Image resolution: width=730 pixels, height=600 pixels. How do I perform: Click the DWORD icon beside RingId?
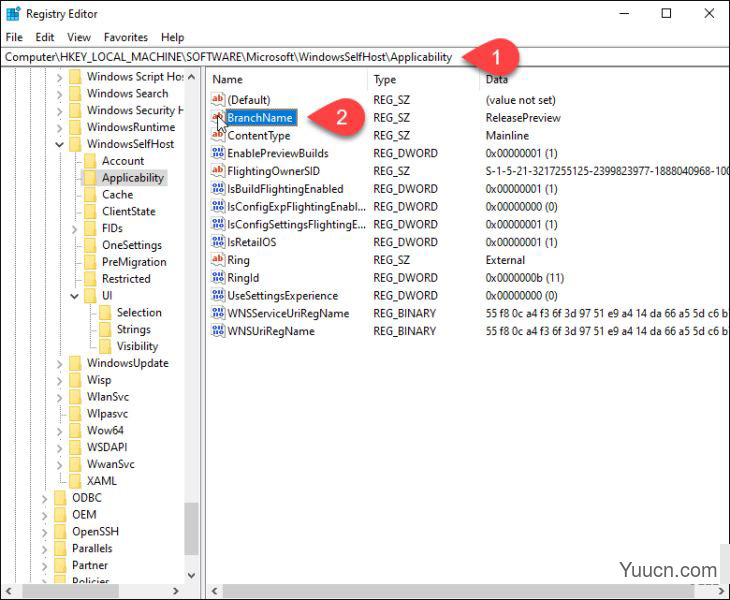point(217,277)
